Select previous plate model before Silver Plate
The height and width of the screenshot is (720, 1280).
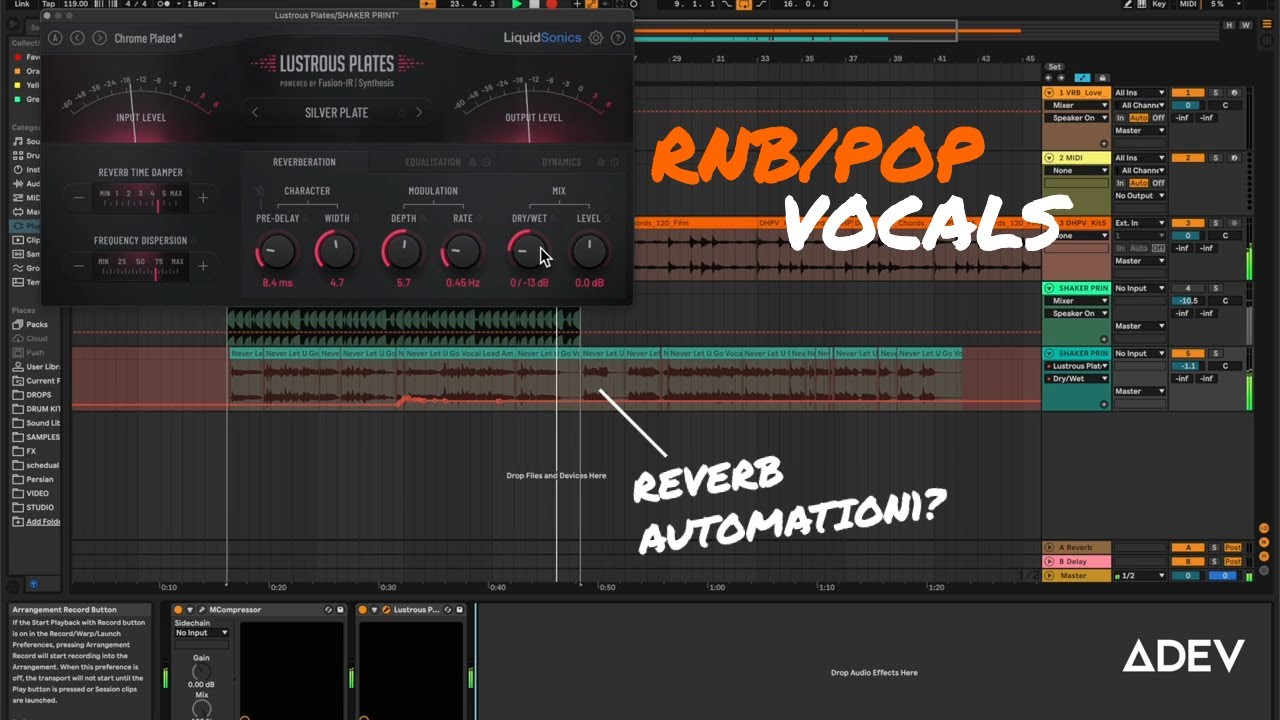255,113
